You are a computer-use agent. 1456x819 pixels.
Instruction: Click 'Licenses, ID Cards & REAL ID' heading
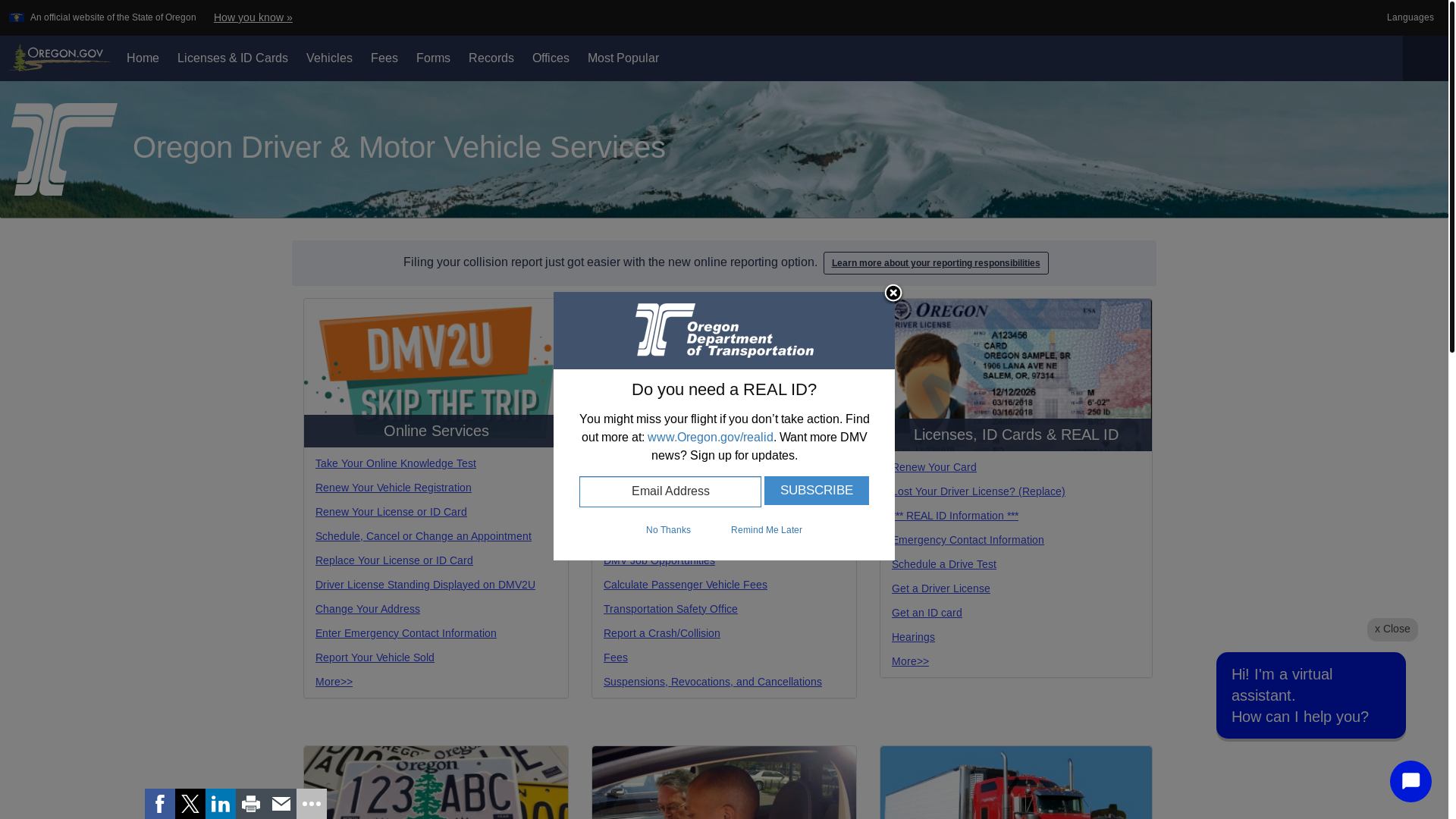tap(1016, 435)
